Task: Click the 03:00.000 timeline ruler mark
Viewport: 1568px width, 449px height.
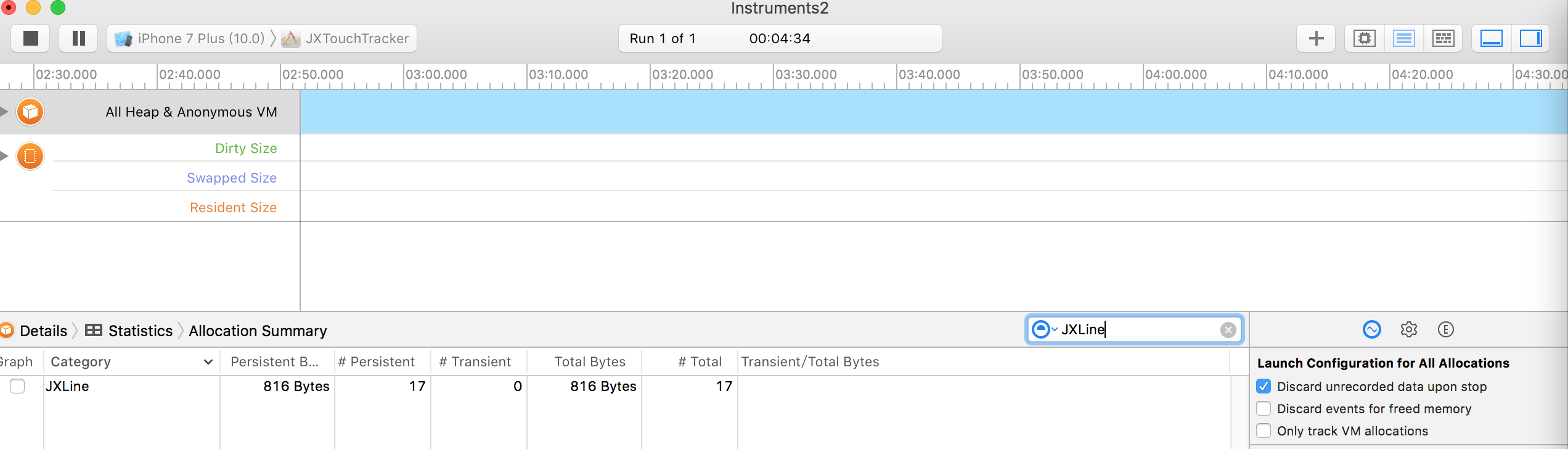Action: coord(436,75)
